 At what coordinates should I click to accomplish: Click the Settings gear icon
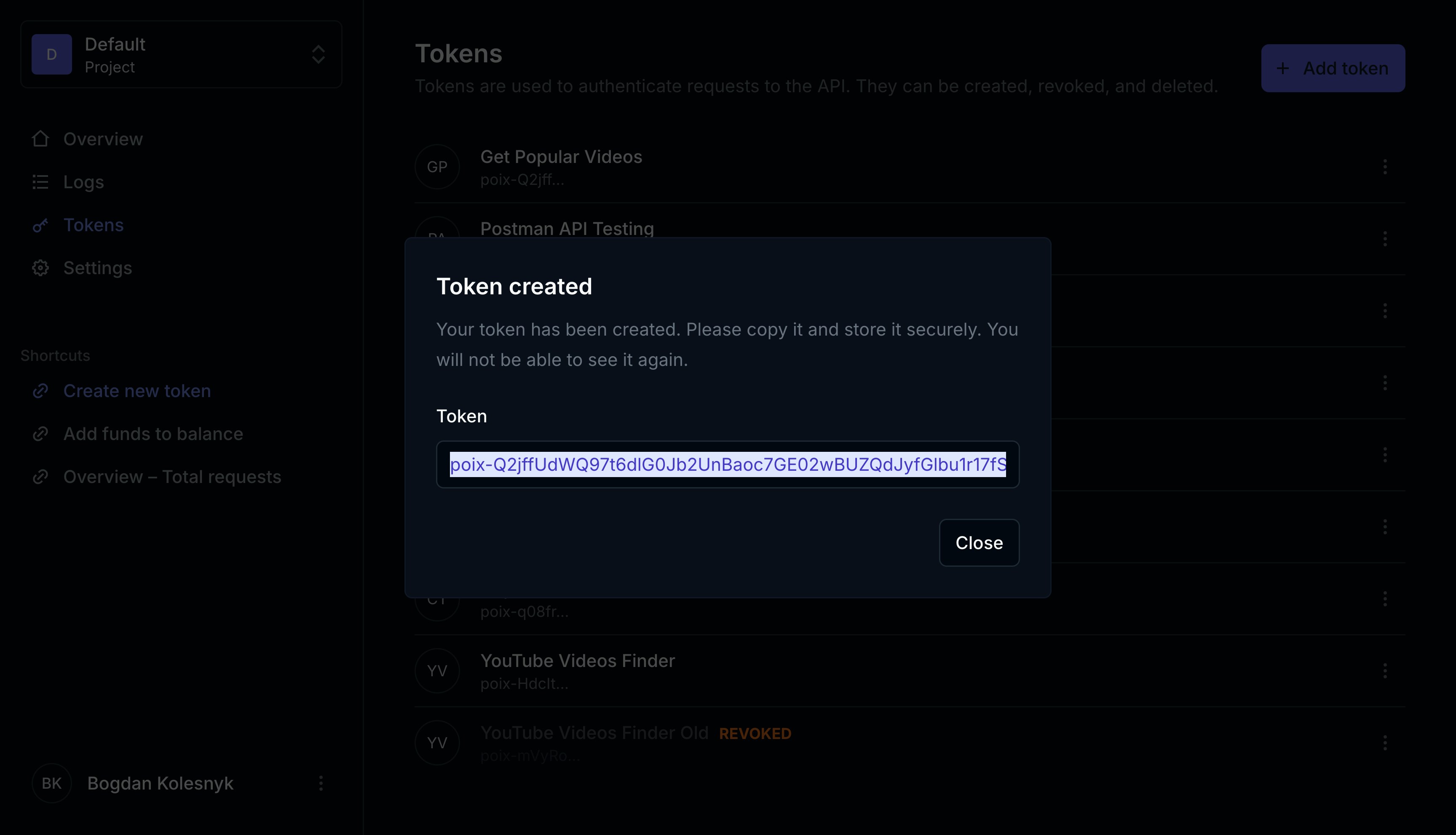[x=40, y=268]
